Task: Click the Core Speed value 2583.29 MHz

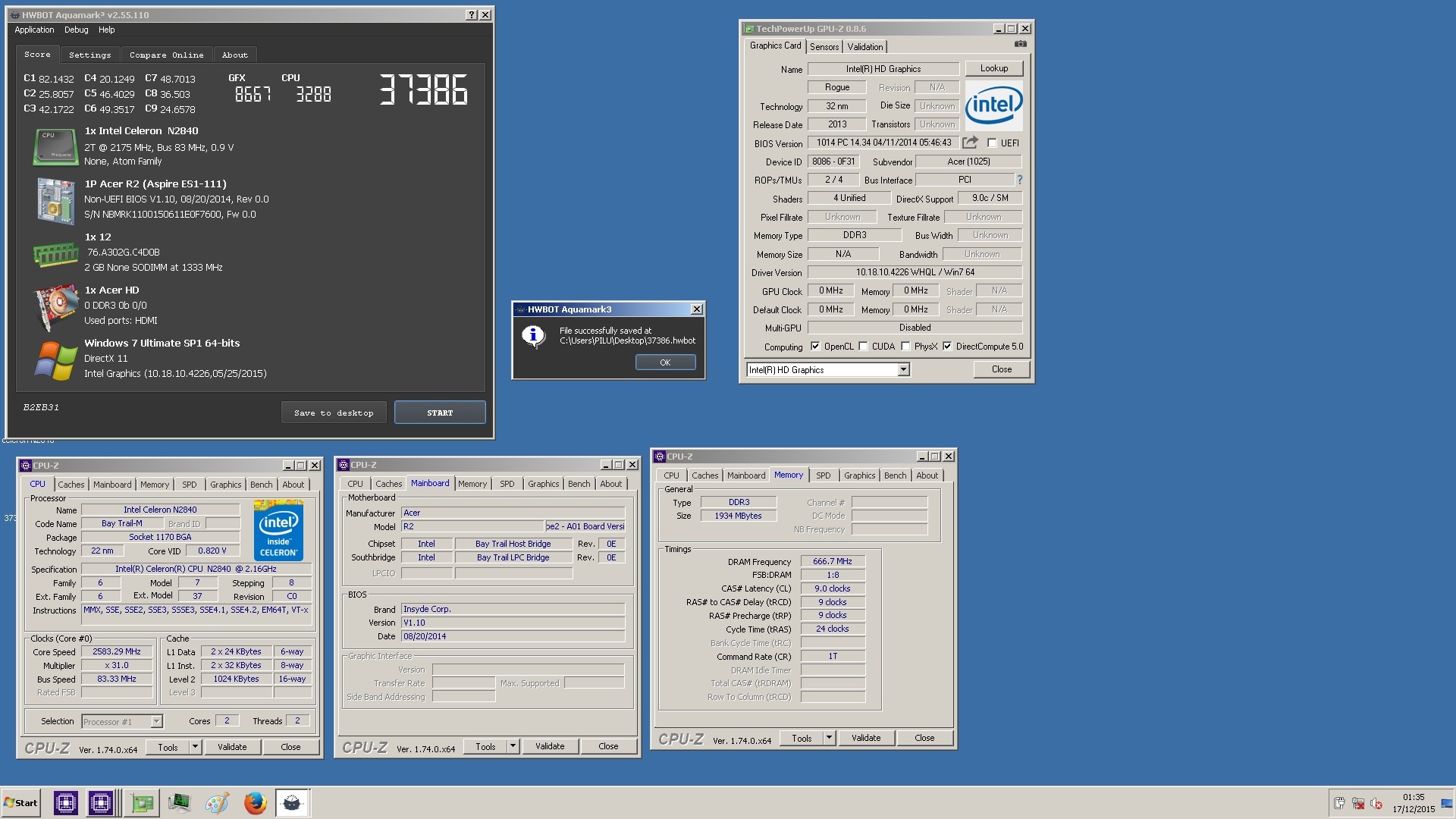Action: point(117,651)
